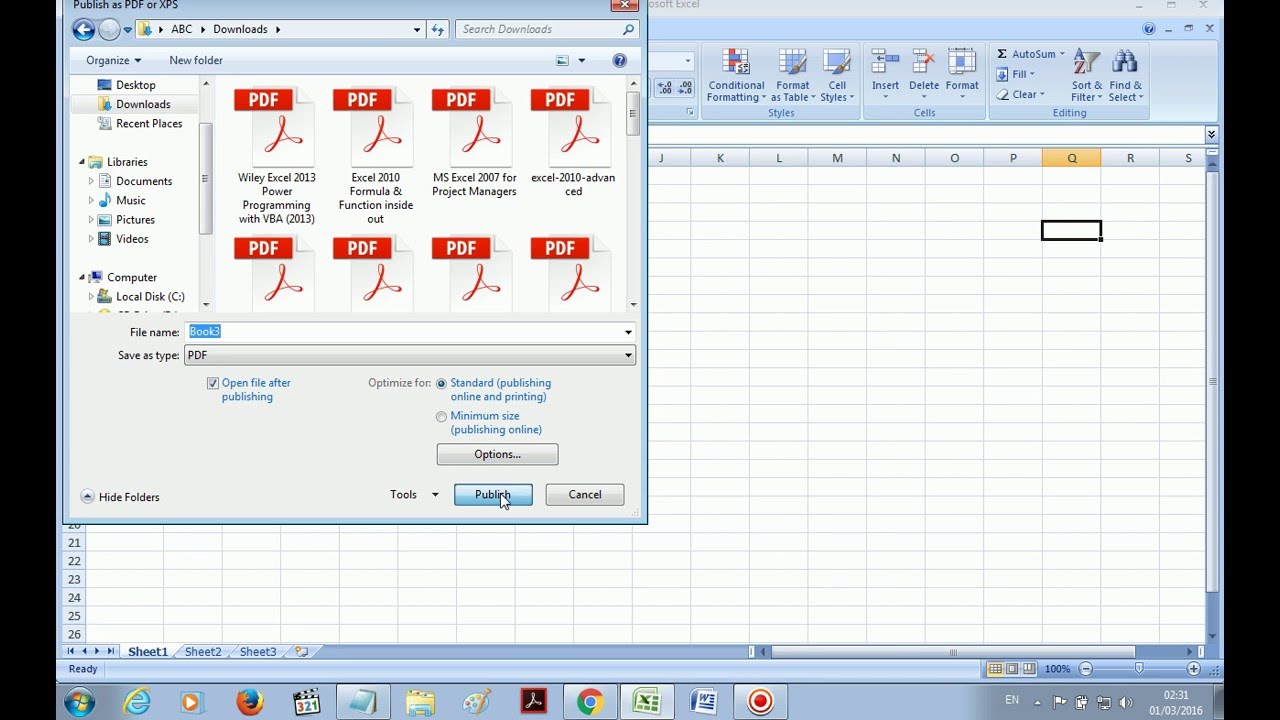Open the Find & Select tool
This screenshot has width=1280, height=720.
tap(1125, 75)
